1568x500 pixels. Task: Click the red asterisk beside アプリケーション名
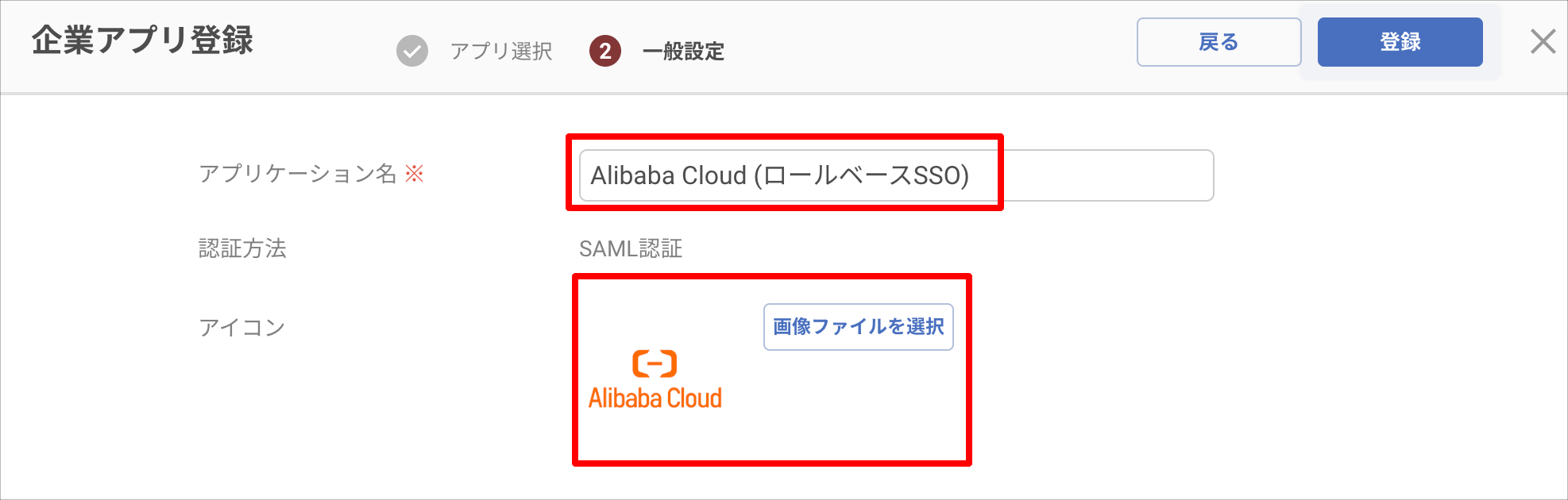[415, 174]
